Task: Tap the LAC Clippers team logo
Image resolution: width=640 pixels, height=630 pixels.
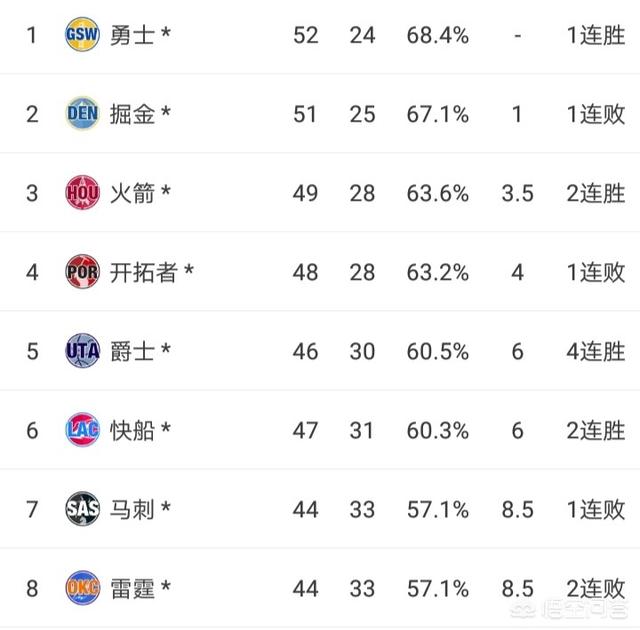Action: (82, 430)
